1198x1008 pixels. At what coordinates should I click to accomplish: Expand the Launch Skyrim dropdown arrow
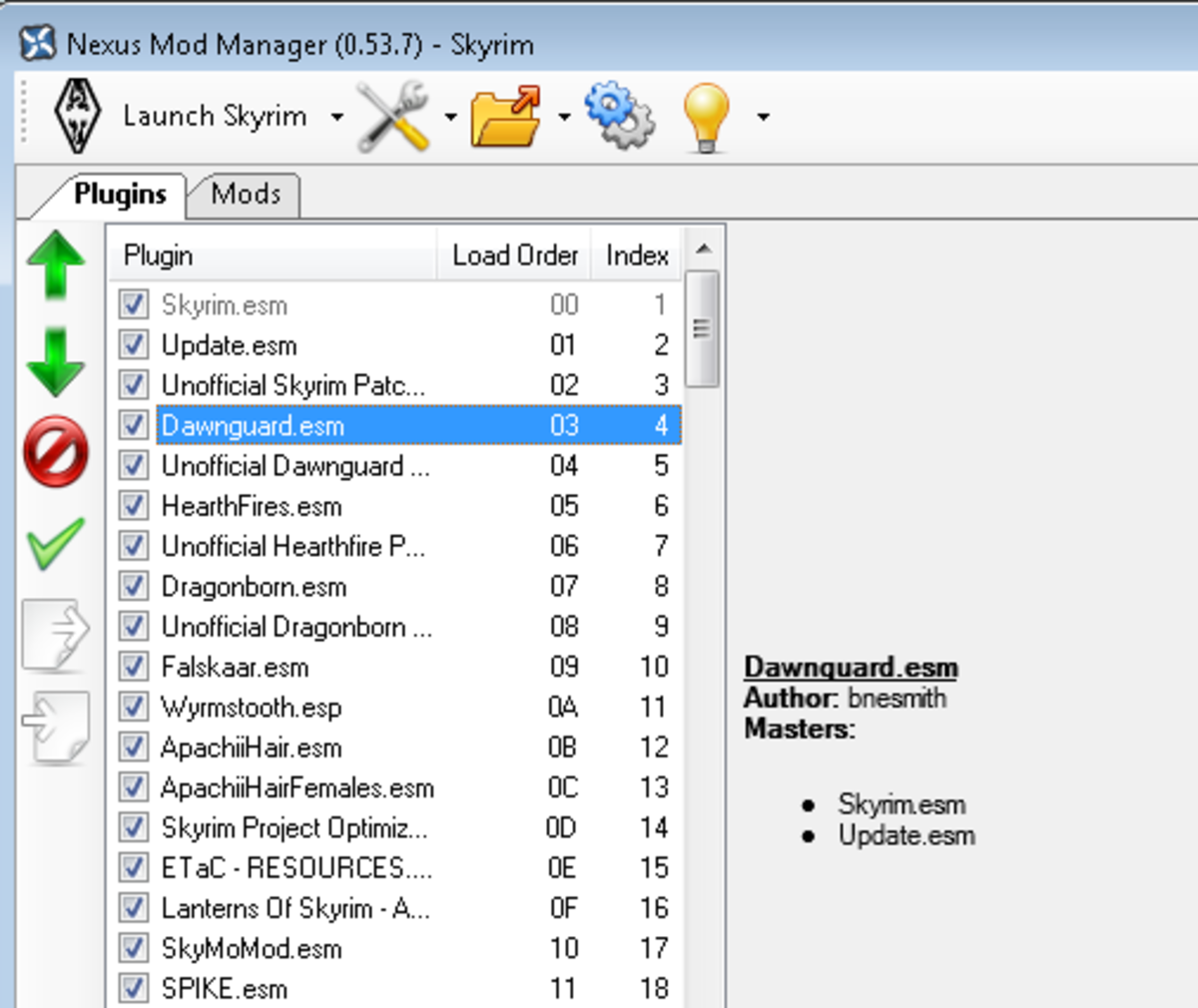point(338,116)
